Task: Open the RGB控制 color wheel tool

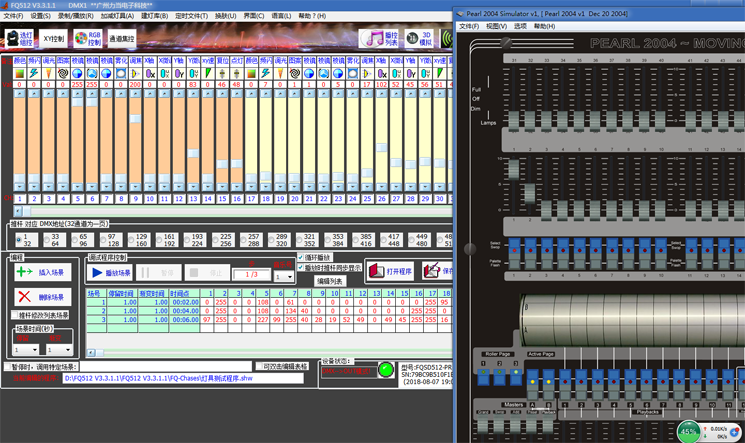Action: [87, 38]
